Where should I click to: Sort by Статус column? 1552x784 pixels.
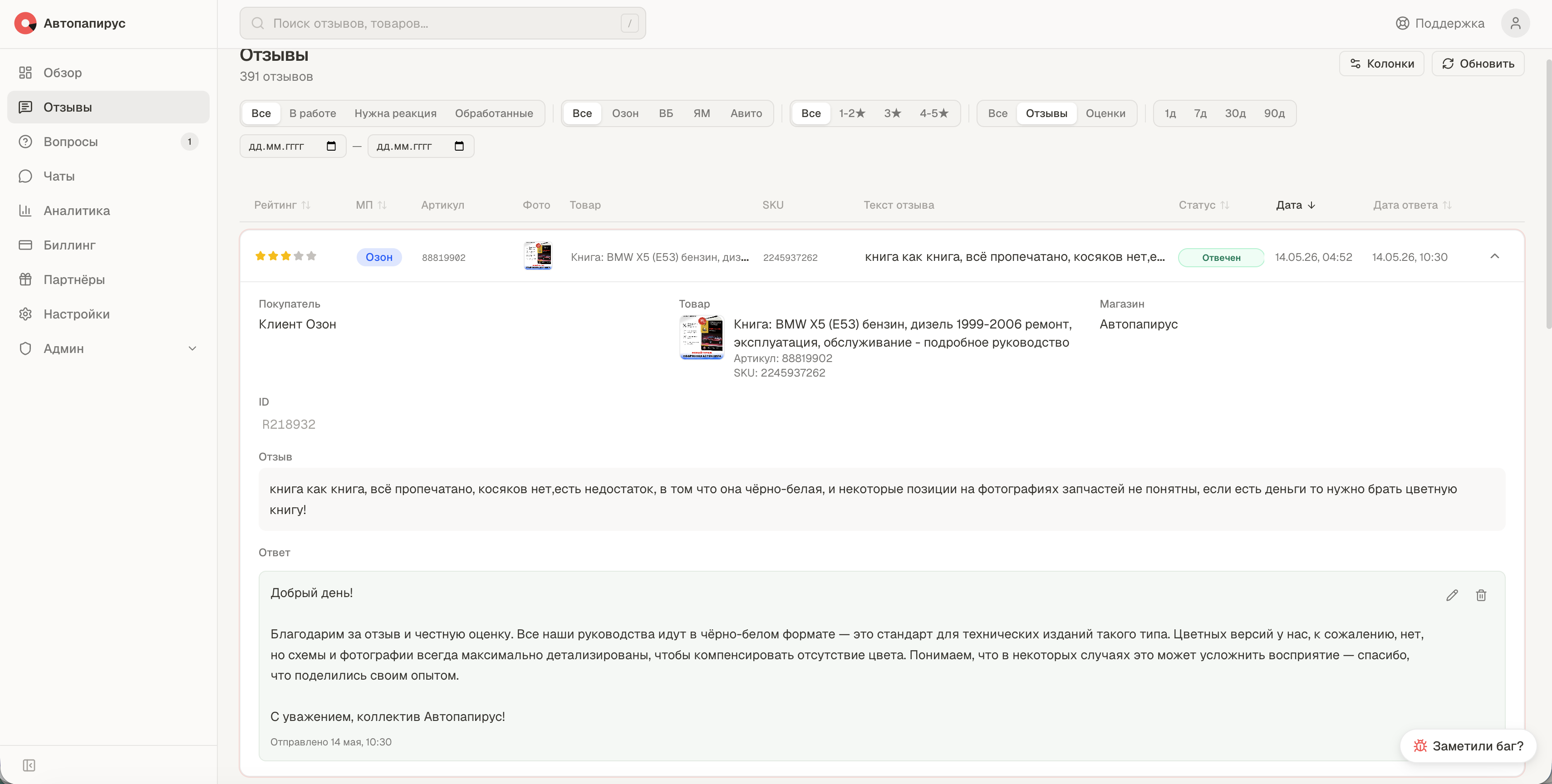(x=1204, y=205)
